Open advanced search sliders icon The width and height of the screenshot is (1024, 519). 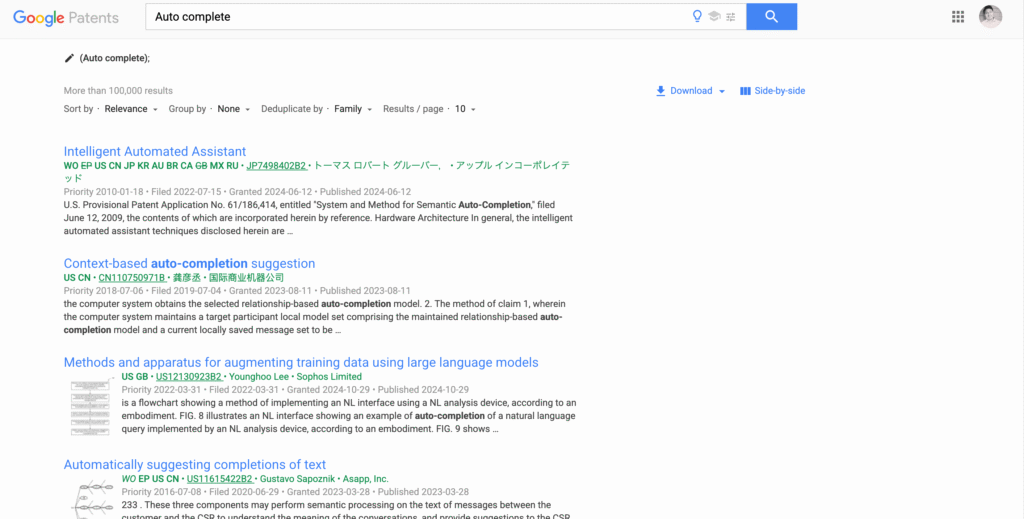(731, 17)
